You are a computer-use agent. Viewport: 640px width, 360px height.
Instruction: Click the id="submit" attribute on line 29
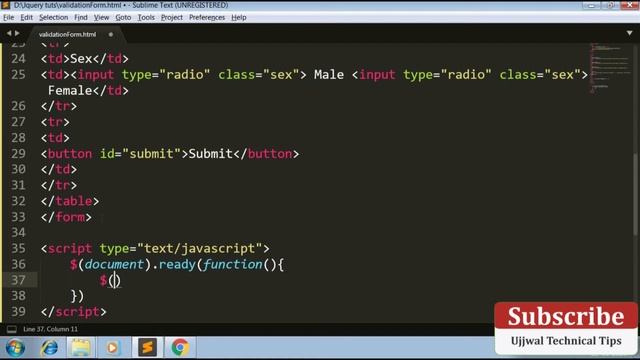tap(140, 154)
